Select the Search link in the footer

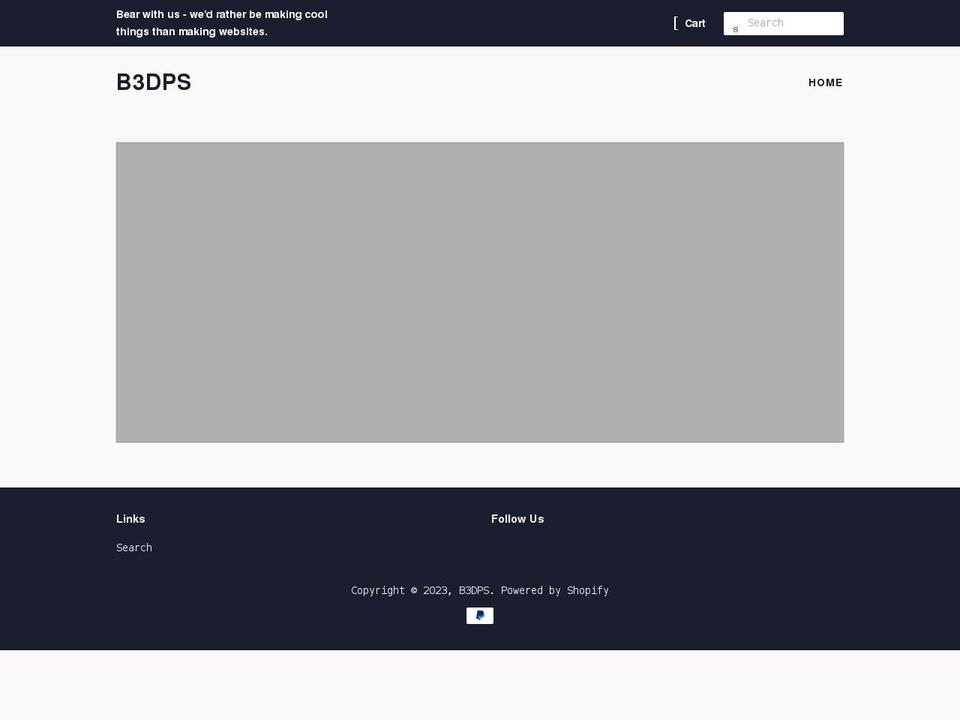click(x=134, y=547)
